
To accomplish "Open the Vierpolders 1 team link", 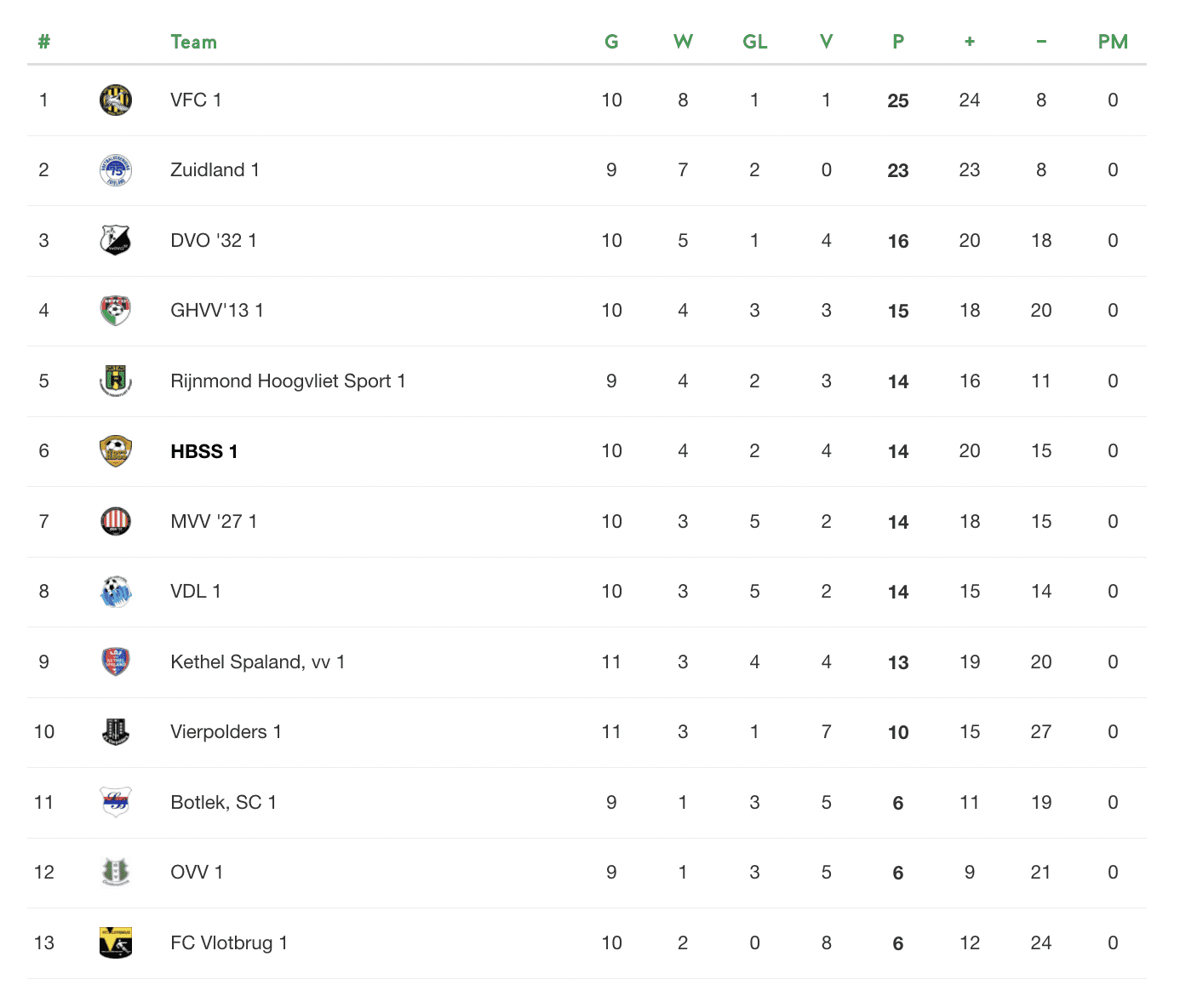I will point(226,732).
